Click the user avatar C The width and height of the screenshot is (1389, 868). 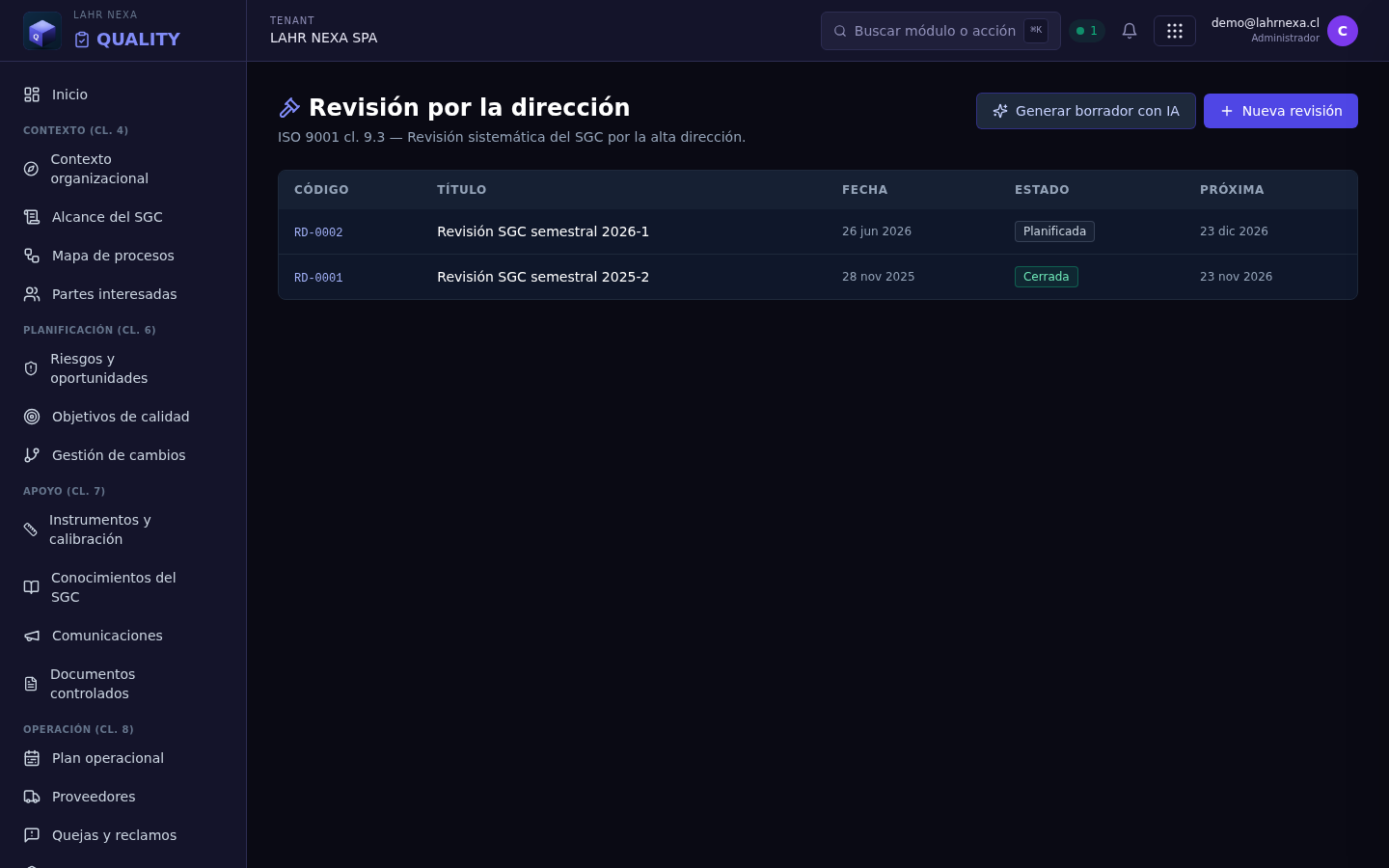coord(1343,31)
